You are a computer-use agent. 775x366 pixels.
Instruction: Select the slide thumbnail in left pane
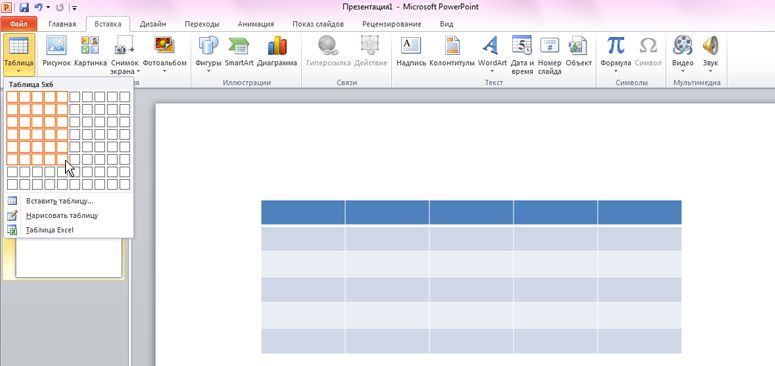pos(69,257)
